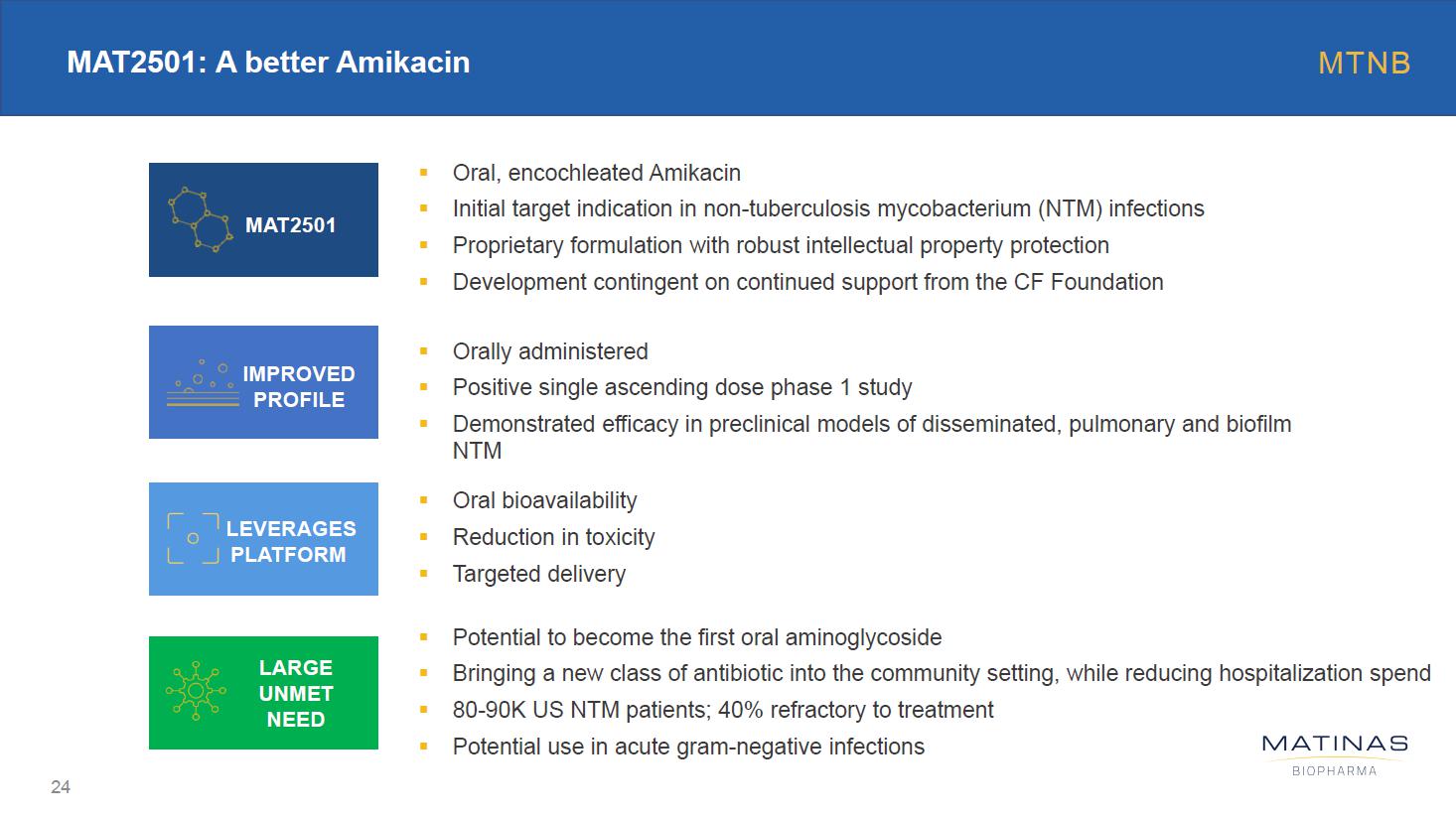Click the Large Unmet Need green box label
The height and width of the screenshot is (818, 1456).
click(x=296, y=694)
